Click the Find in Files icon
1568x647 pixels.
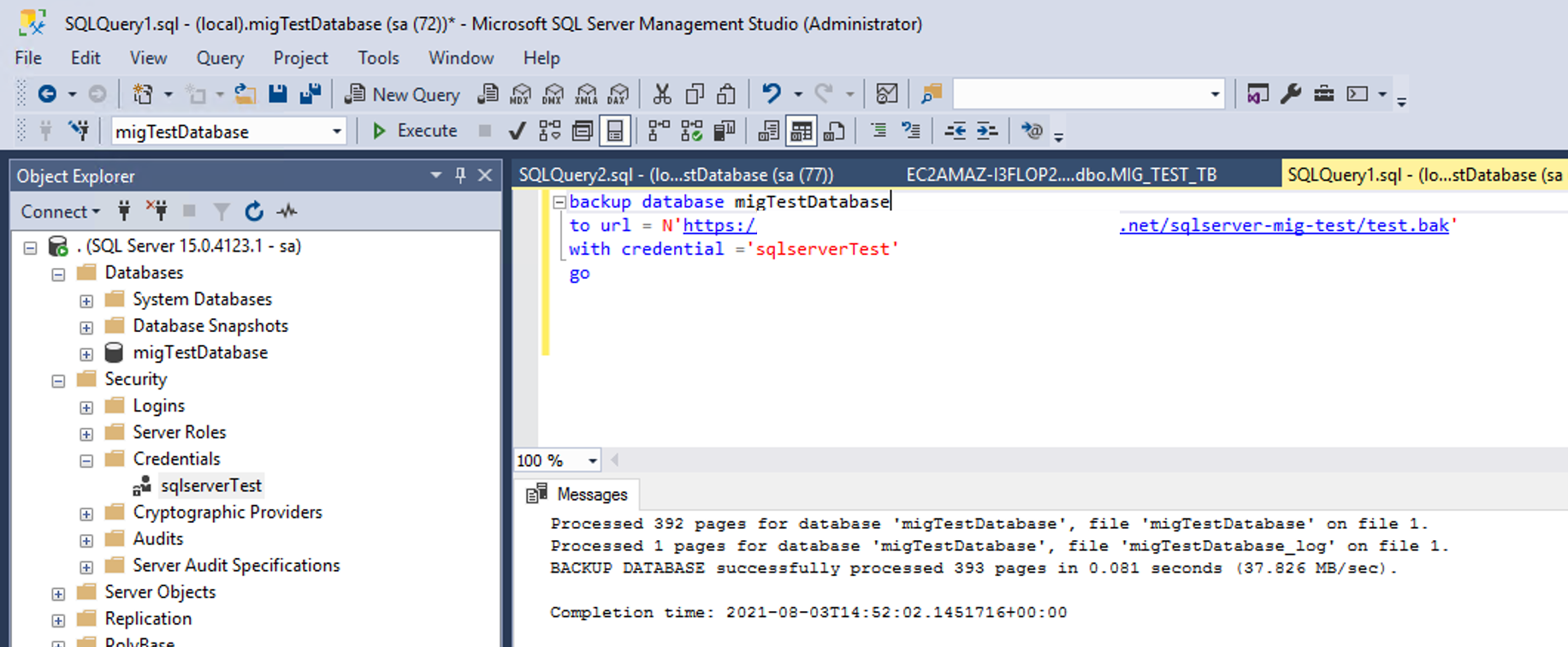coord(931,94)
